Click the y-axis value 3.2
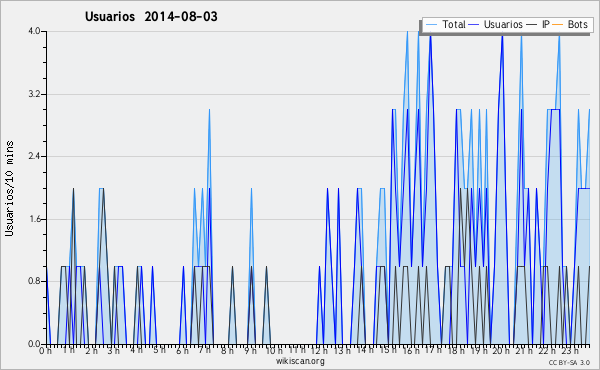This screenshot has height=370, width=600. click(34, 94)
